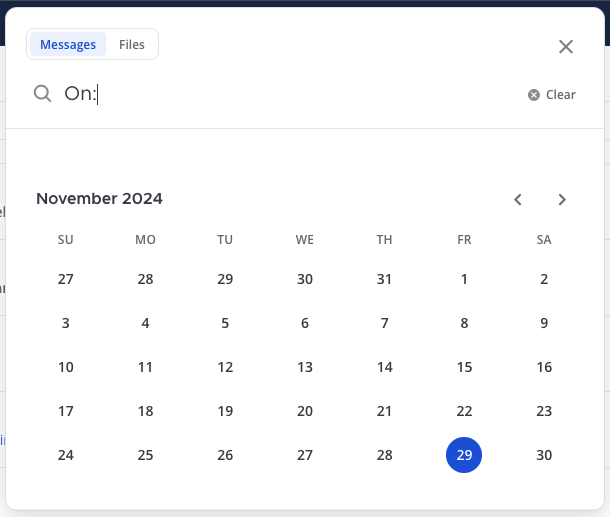
Task: Switch to the Files tab
Action: coord(132,45)
